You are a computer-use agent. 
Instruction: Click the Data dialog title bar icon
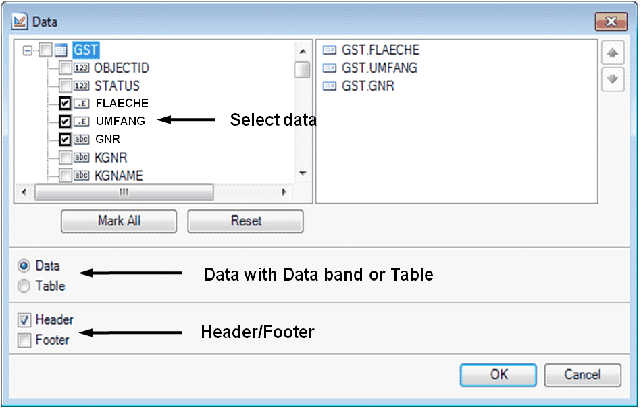click(x=21, y=19)
